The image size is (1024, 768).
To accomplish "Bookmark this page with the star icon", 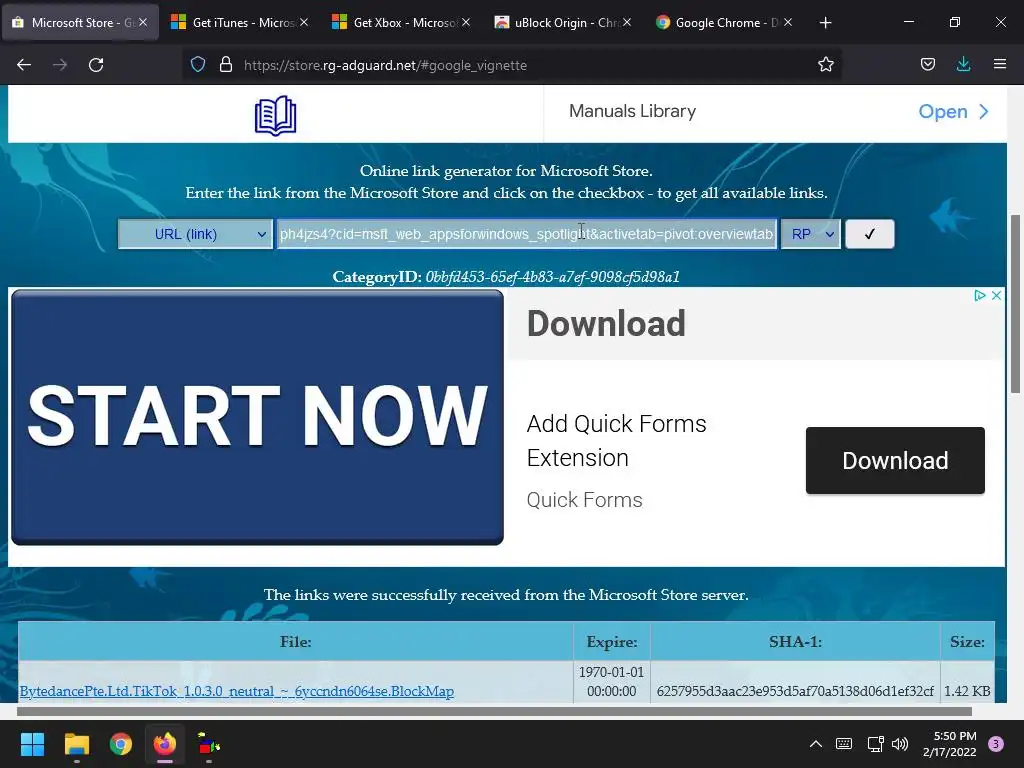I will 825,65.
